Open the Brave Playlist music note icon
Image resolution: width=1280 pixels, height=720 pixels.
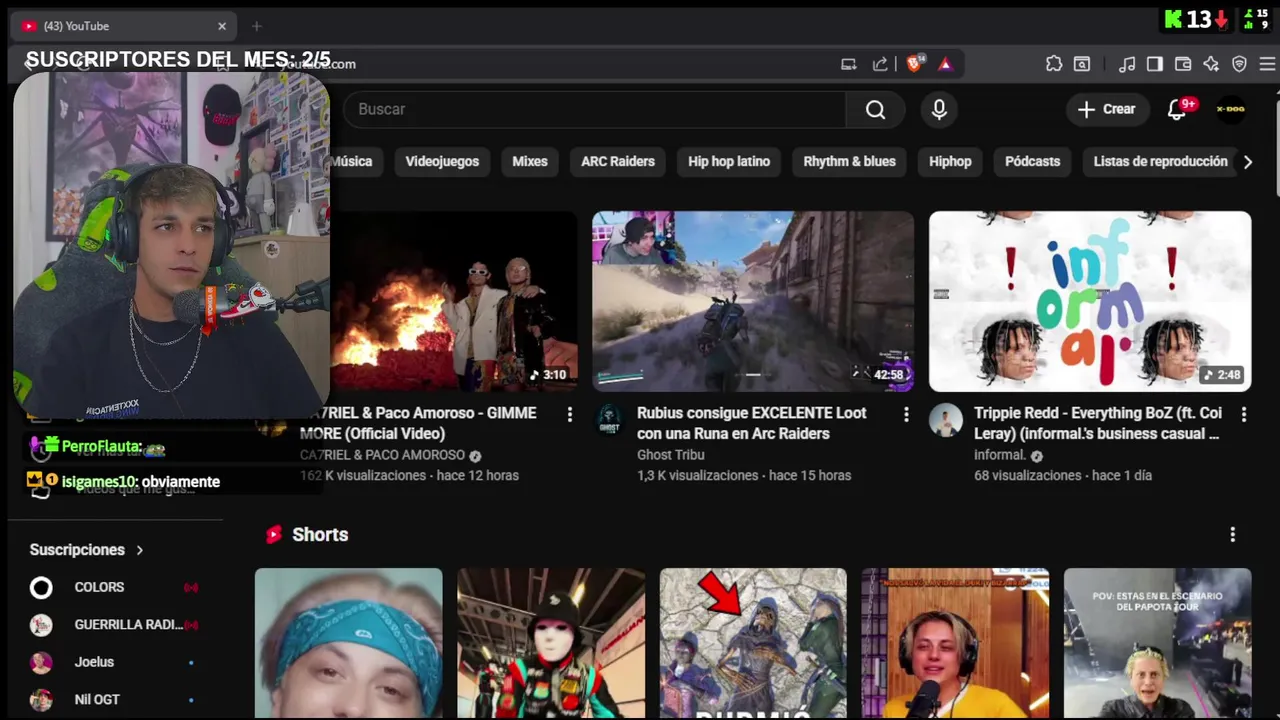click(1127, 64)
